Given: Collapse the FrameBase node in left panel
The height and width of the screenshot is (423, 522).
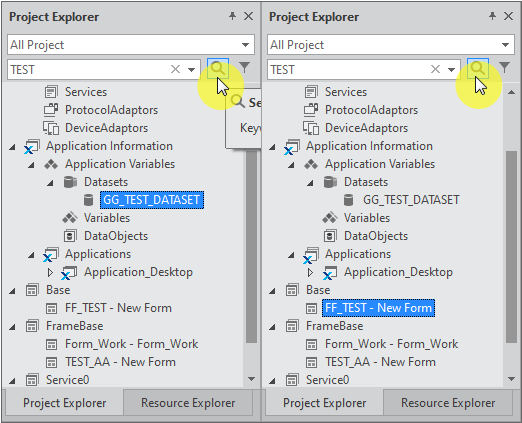Looking at the screenshot, I should click(12, 327).
